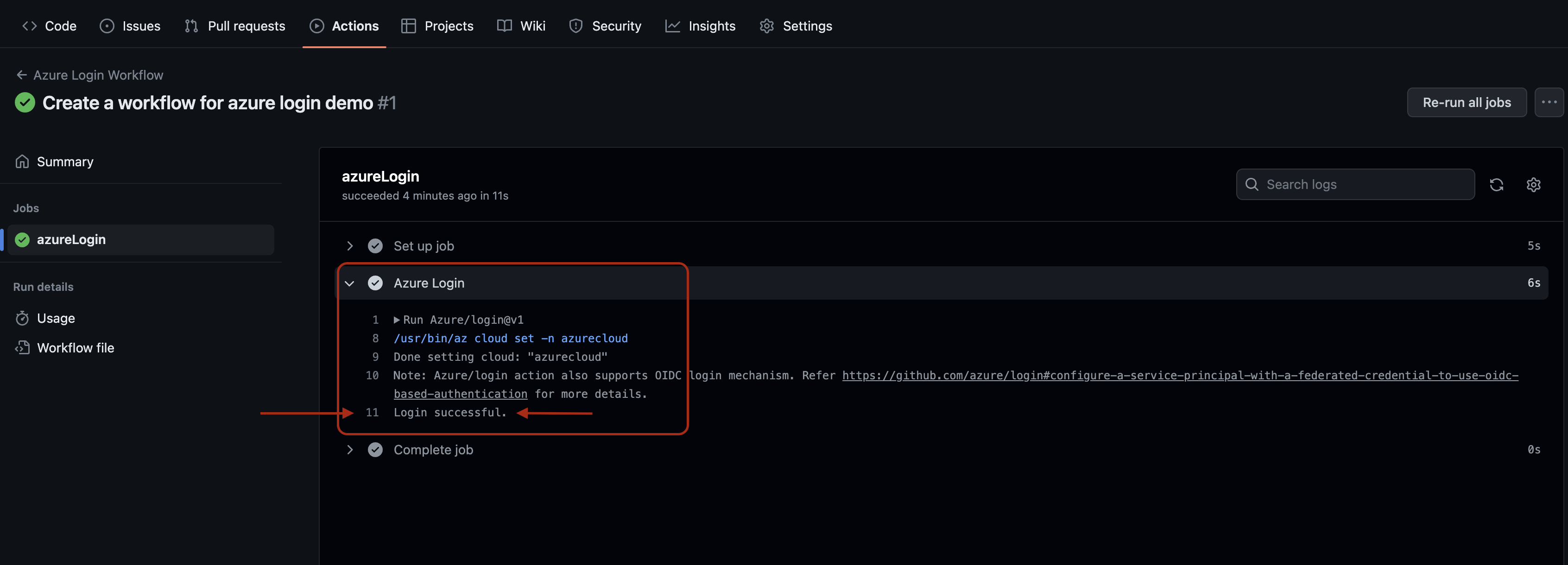The height and width of the screenshot is (565, 1568).
Task: Click the Re-run all jobs button
Action: 1467,102
